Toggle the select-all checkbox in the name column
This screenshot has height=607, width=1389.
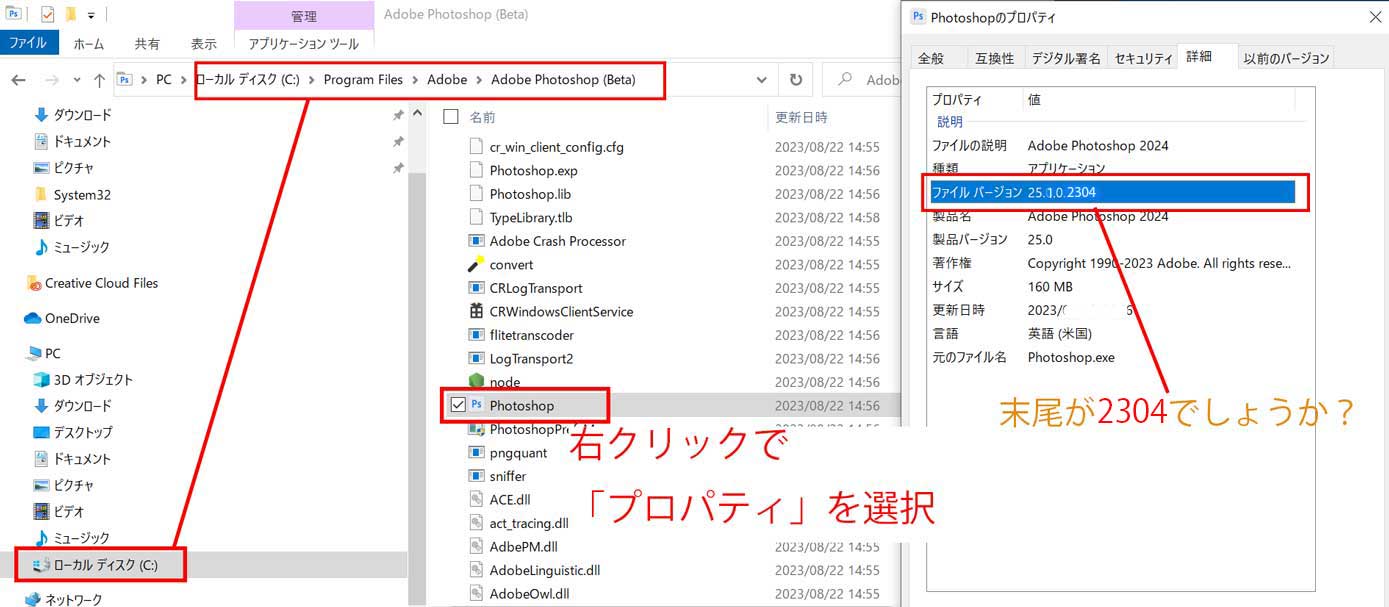coord(450,114)
